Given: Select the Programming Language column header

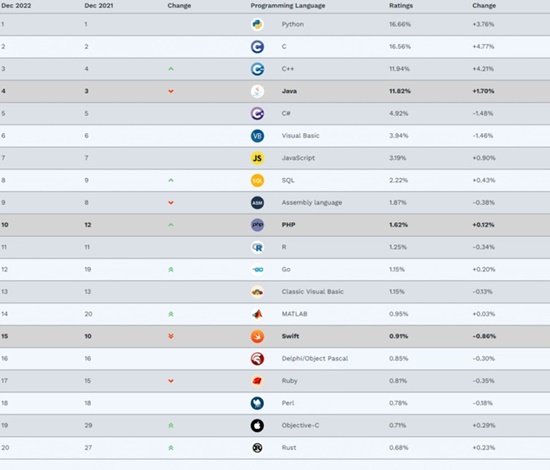Looking at the screenshot, I should point(288,6).
